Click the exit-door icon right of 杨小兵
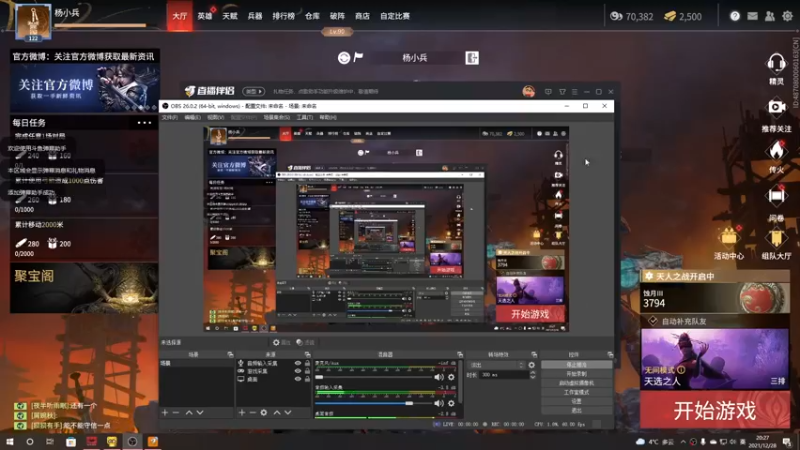 pos(472,58)
